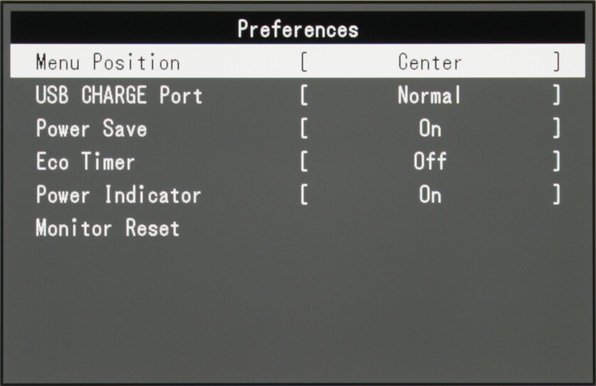This screenshot has height=386, width=596.
Task: Click the opening bracket beside USB CHARGE Port
Action: (x=304, y=95)
